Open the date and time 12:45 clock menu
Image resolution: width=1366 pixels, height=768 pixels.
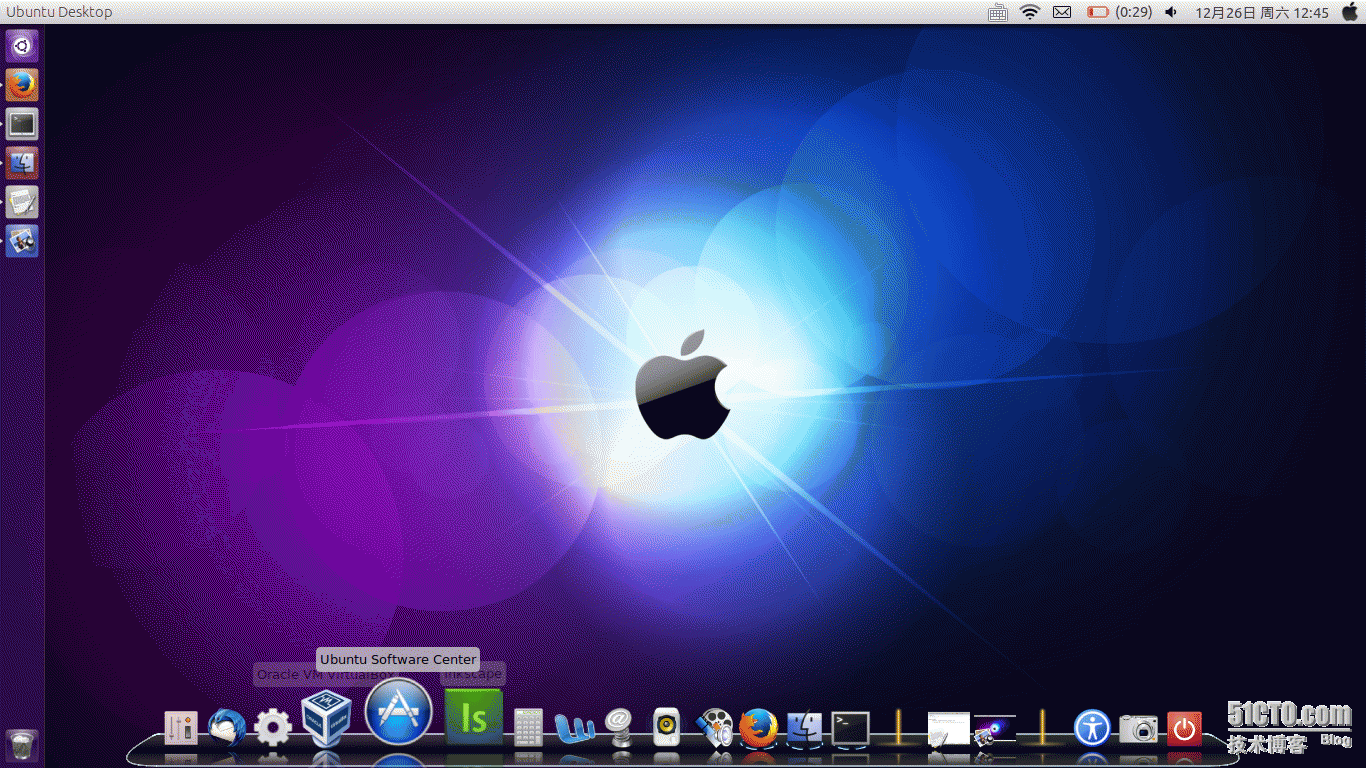[1262, 12]
